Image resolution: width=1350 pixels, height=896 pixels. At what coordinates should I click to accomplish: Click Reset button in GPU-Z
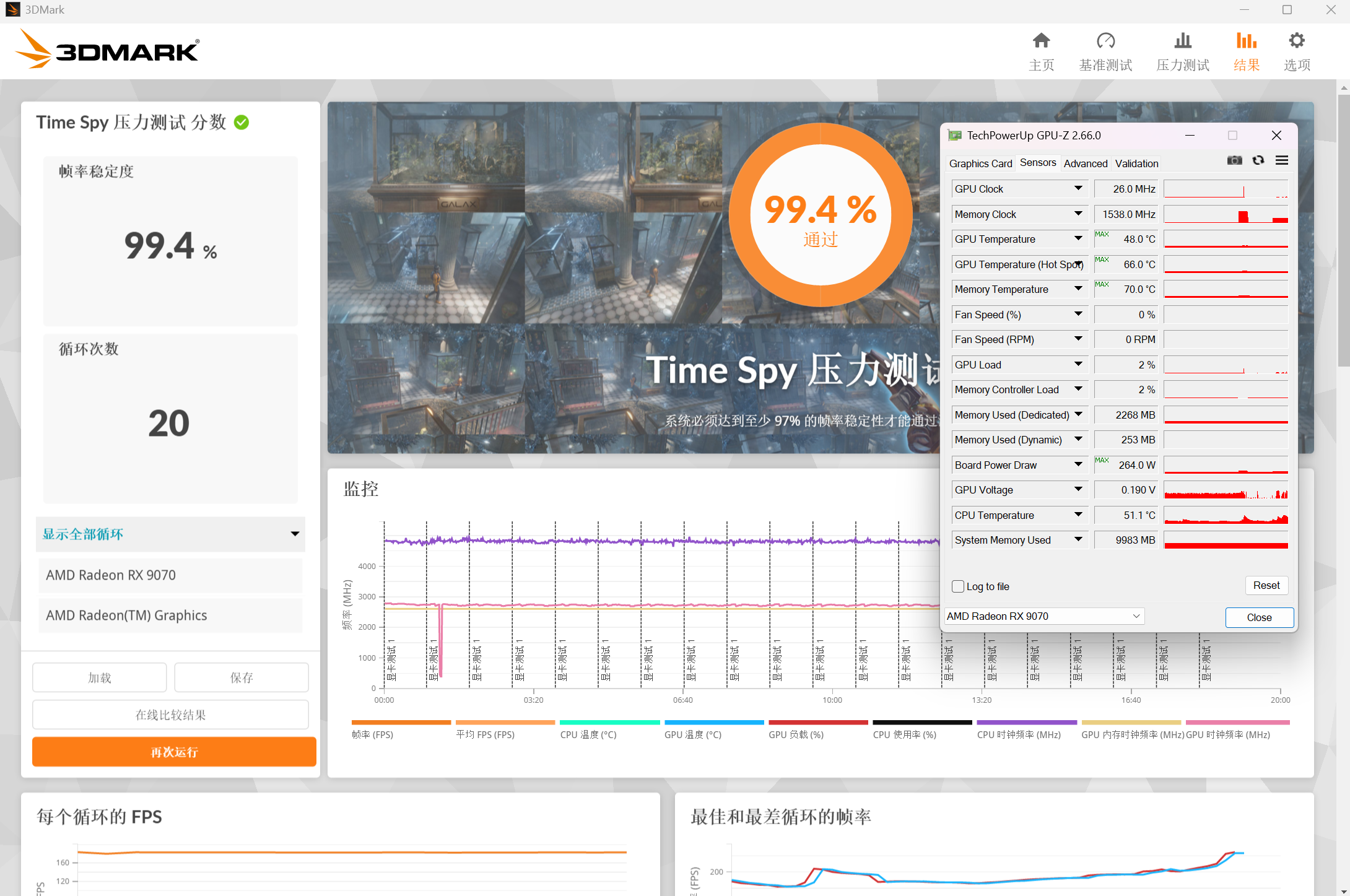tap(1266, 585)
